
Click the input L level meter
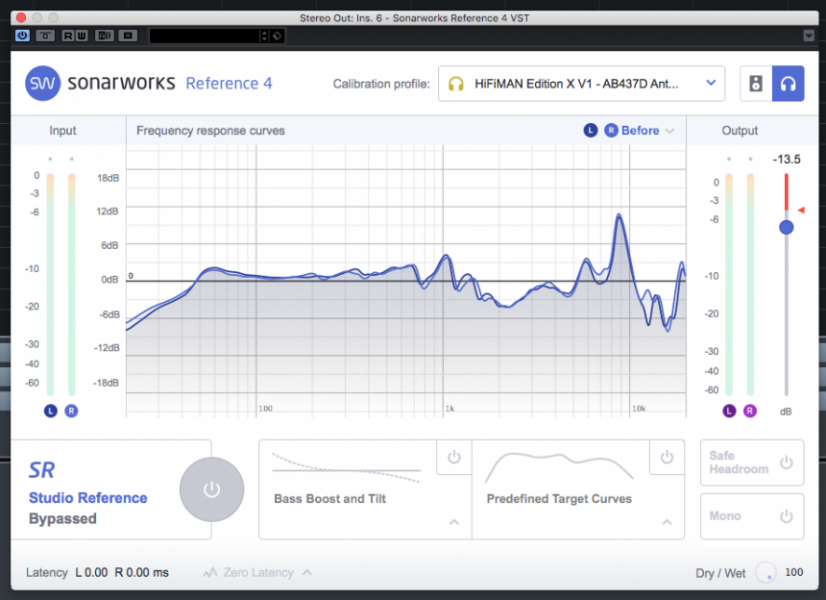pos(51,284)
